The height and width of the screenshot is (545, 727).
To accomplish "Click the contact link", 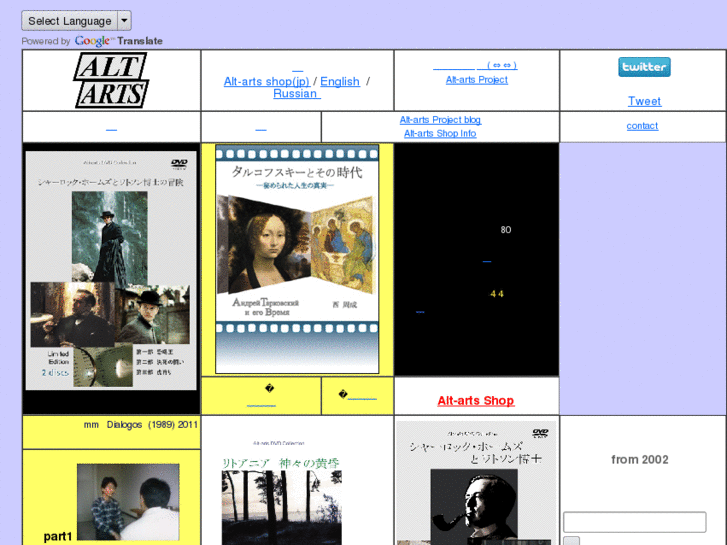I will coord(642,126).
